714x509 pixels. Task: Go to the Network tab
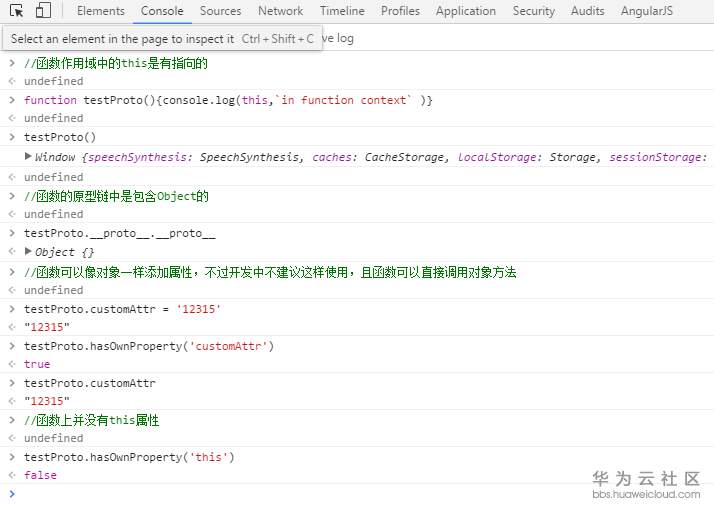coord(280,11)
